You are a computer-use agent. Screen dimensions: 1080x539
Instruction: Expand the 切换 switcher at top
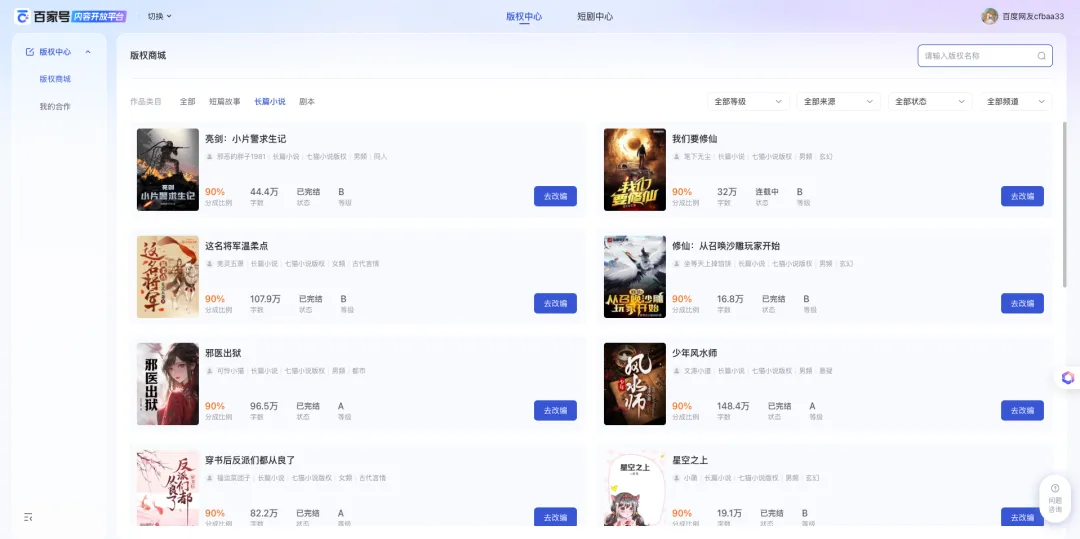[159, 16]
